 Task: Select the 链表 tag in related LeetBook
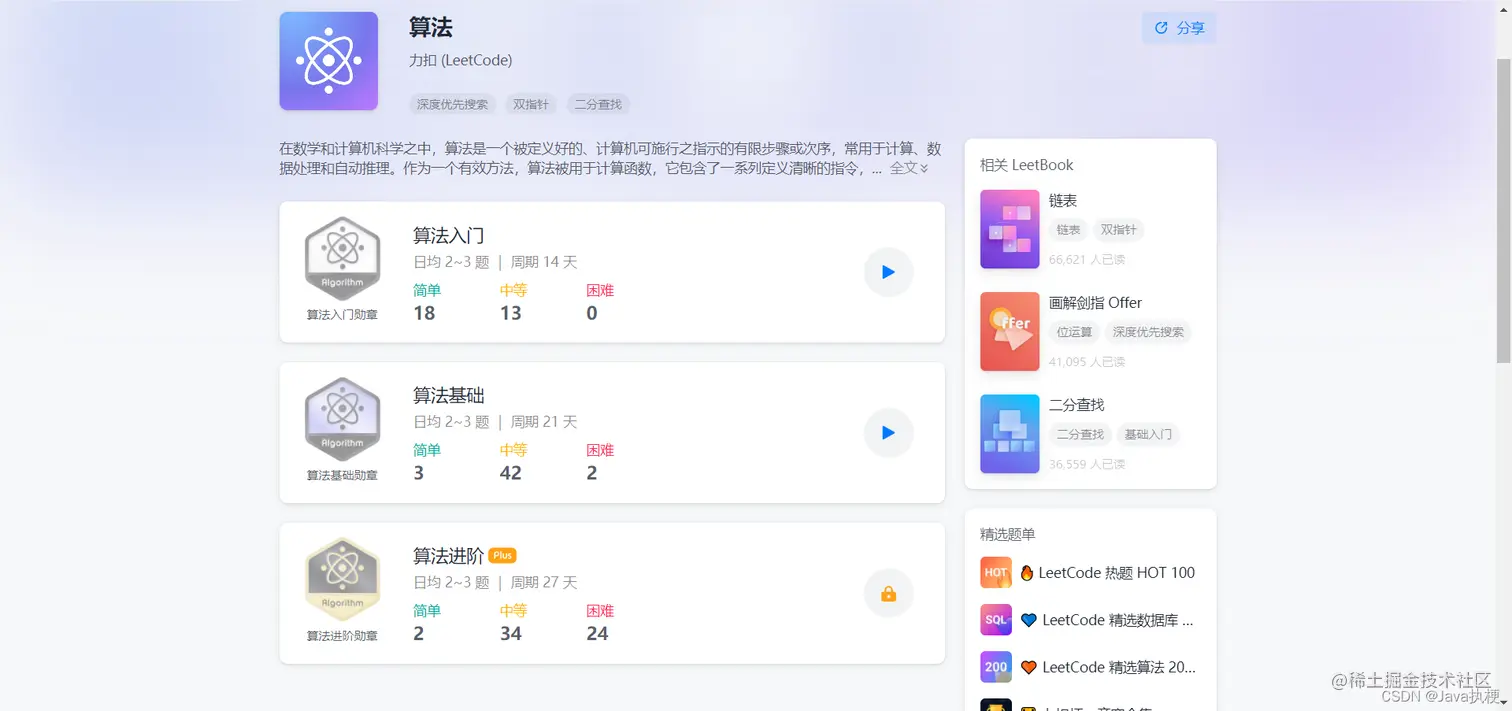tap(1069, 230)
